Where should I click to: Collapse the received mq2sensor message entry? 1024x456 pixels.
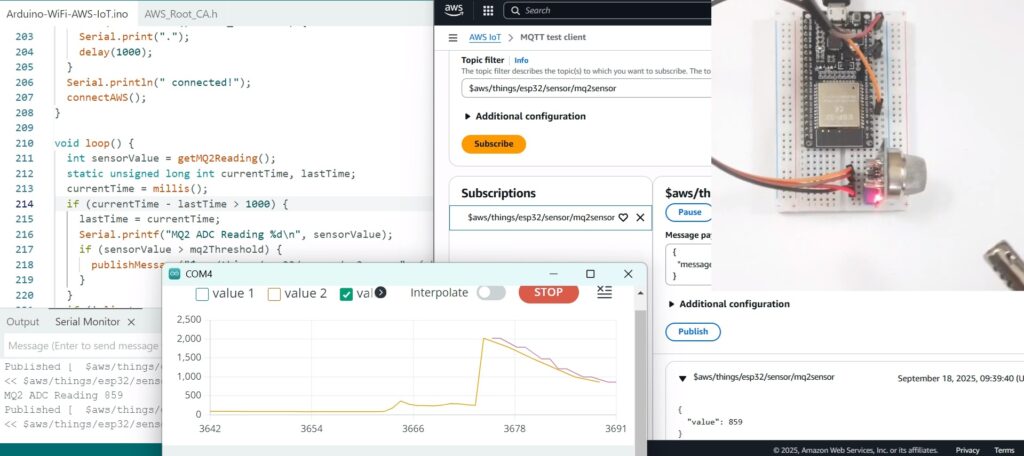pos(682,378)
